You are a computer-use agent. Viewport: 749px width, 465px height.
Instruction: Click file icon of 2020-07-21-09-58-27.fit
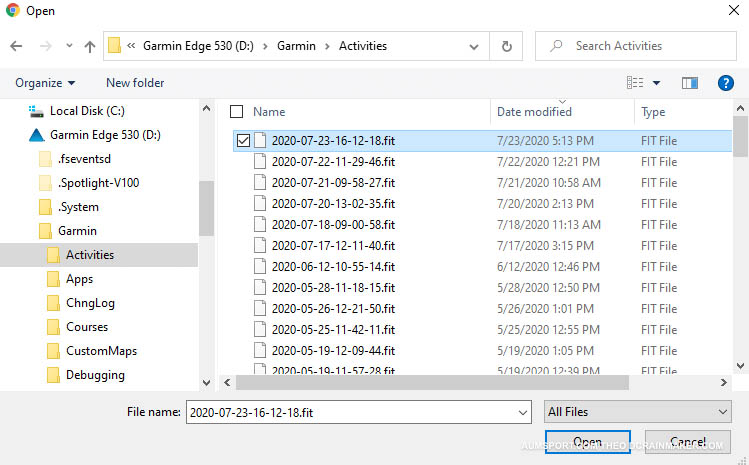click(260, 183)
